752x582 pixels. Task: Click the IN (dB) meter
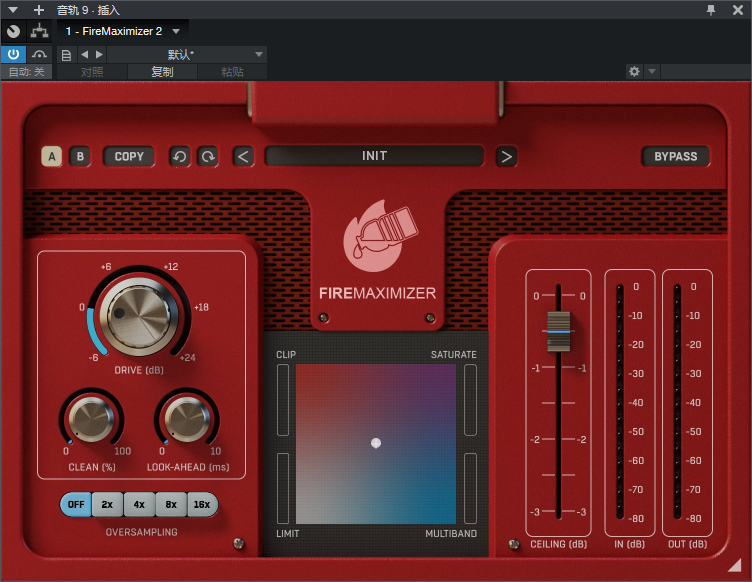click(x=620, y=402)
